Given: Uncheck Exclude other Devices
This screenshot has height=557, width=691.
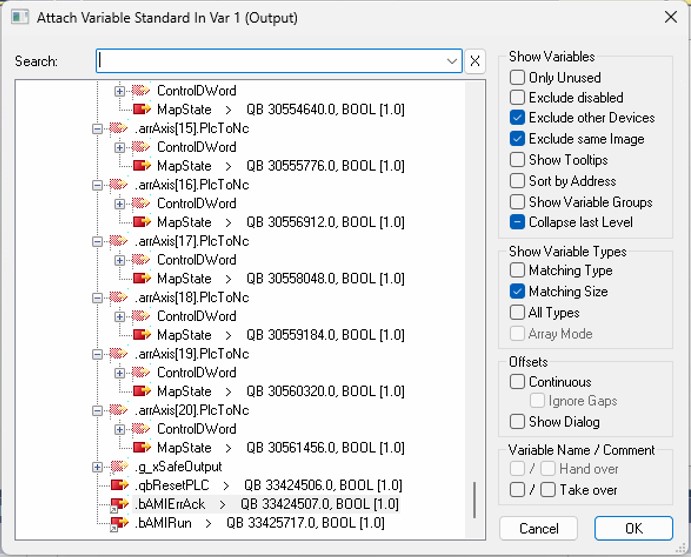Looking at the screenshot, I should (517, 118).
